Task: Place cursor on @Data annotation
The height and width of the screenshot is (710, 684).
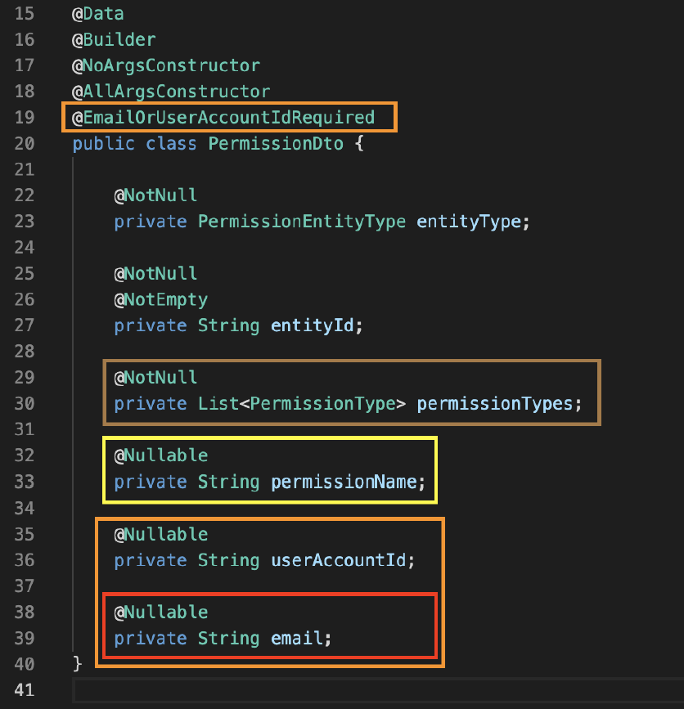Action: (x=98, y=14)
